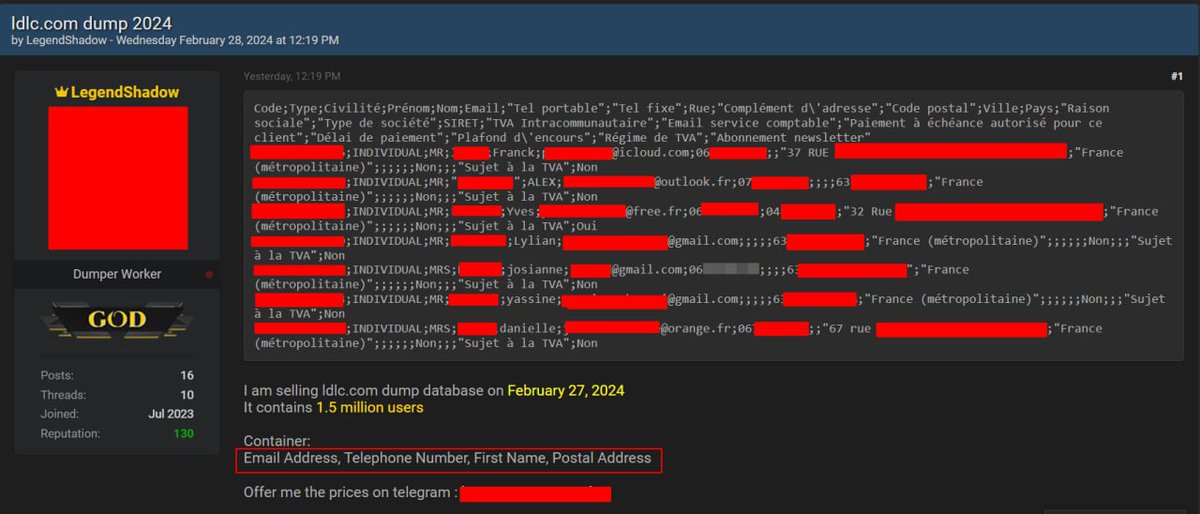
Task: Click the 'I am selling ldlc.com dump database' sentence
Action: [364, 391]
